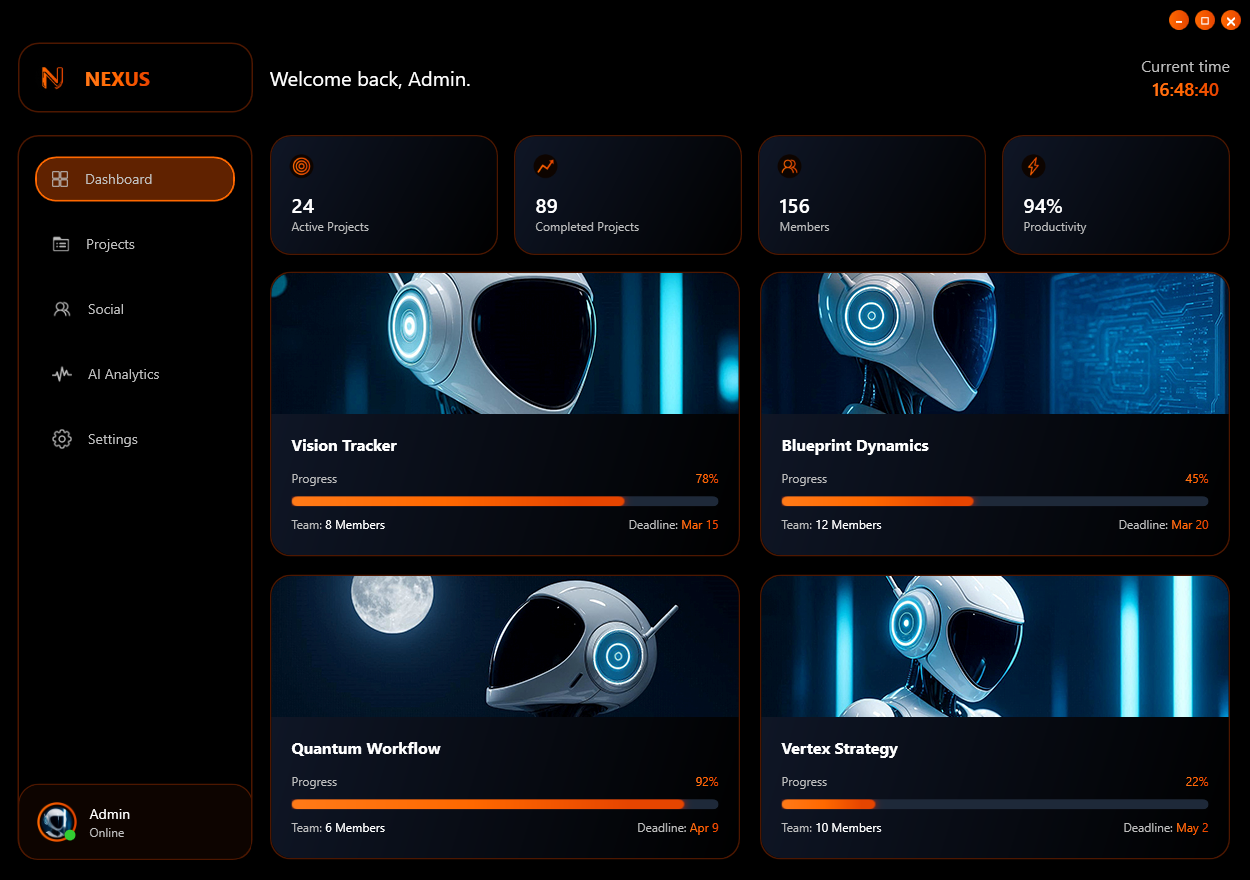Image resolution: width=1250 pixels, height=880 pixels.
Task: Click the current time display
Action: click(1185, 90)
